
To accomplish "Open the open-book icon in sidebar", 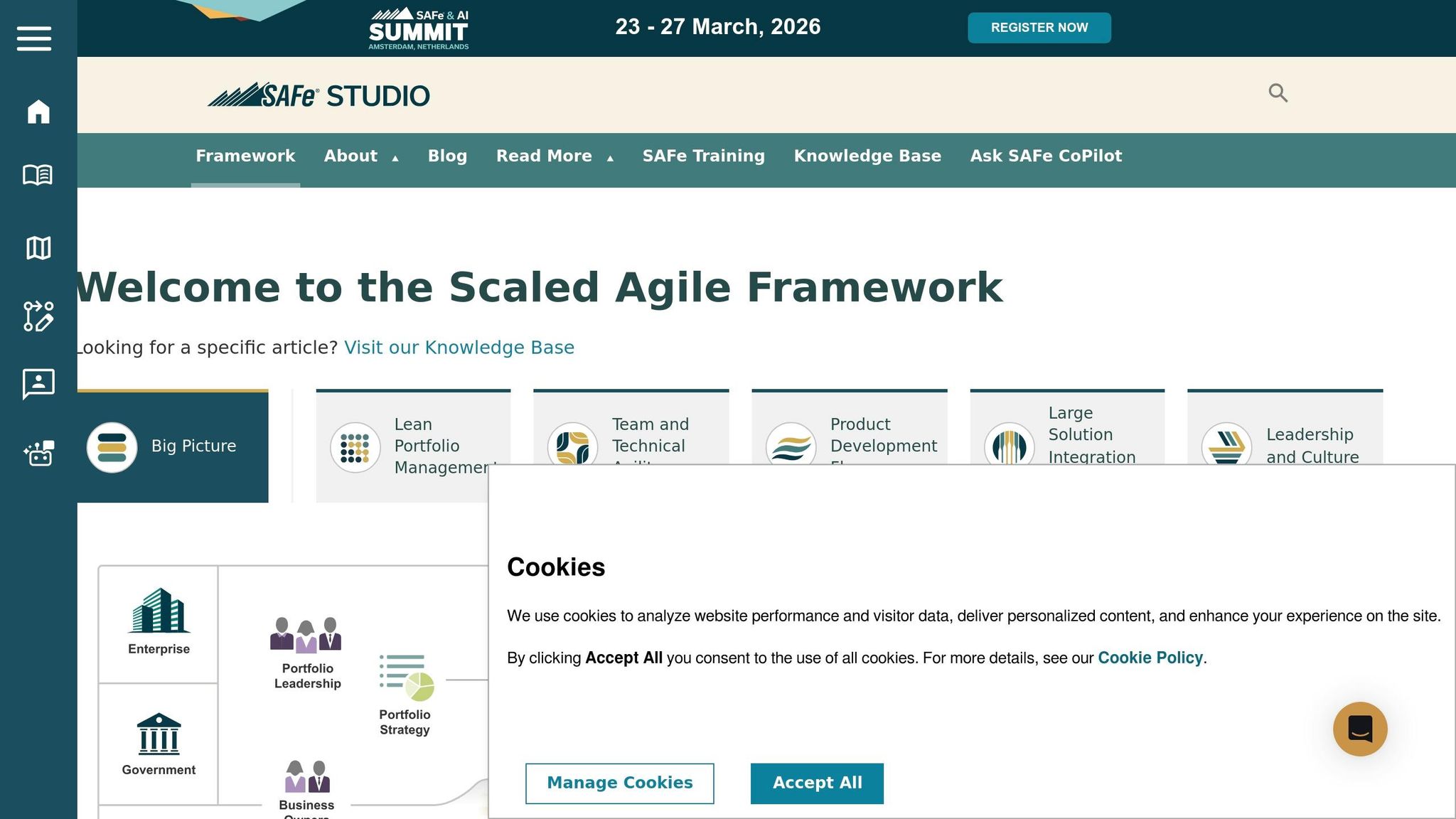I will (x=38, y=175).
